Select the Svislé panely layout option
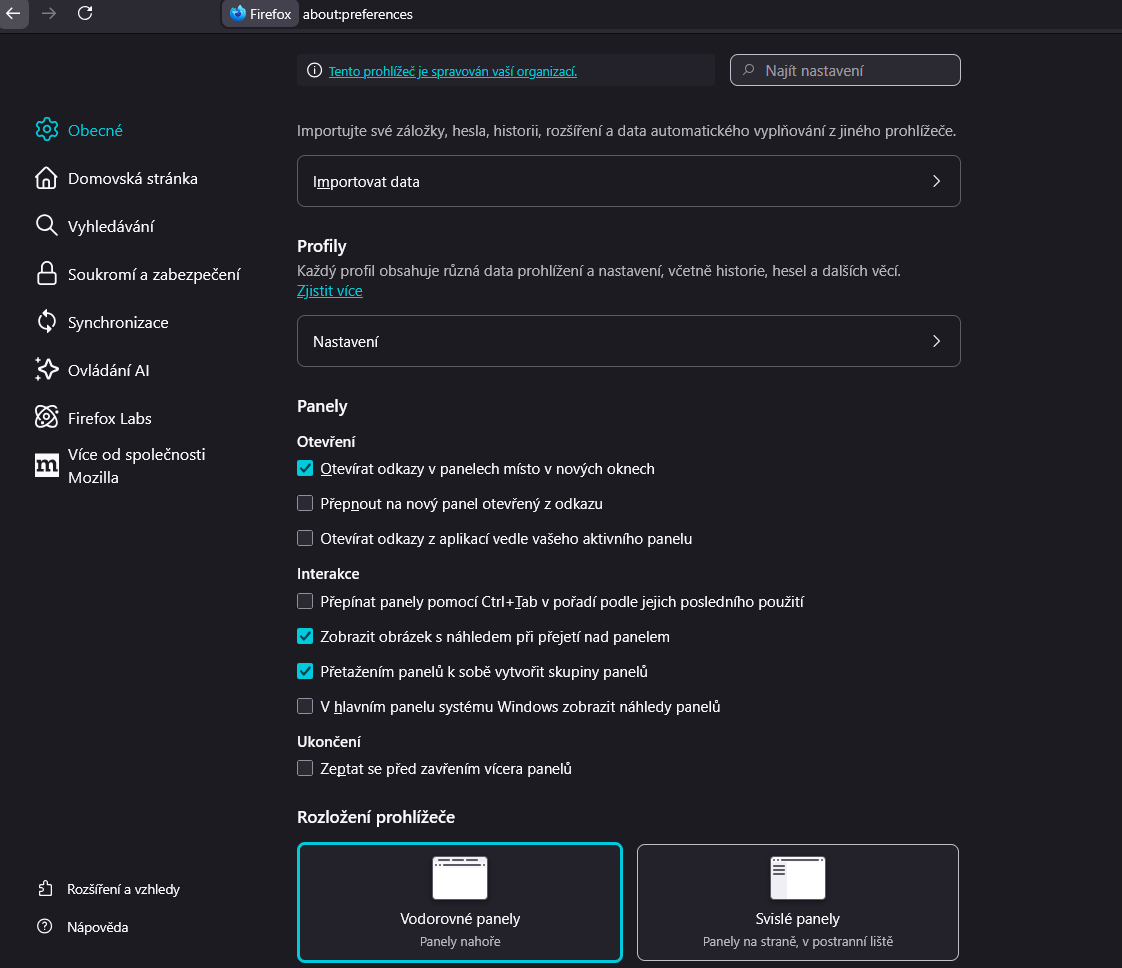 point(798,902)
